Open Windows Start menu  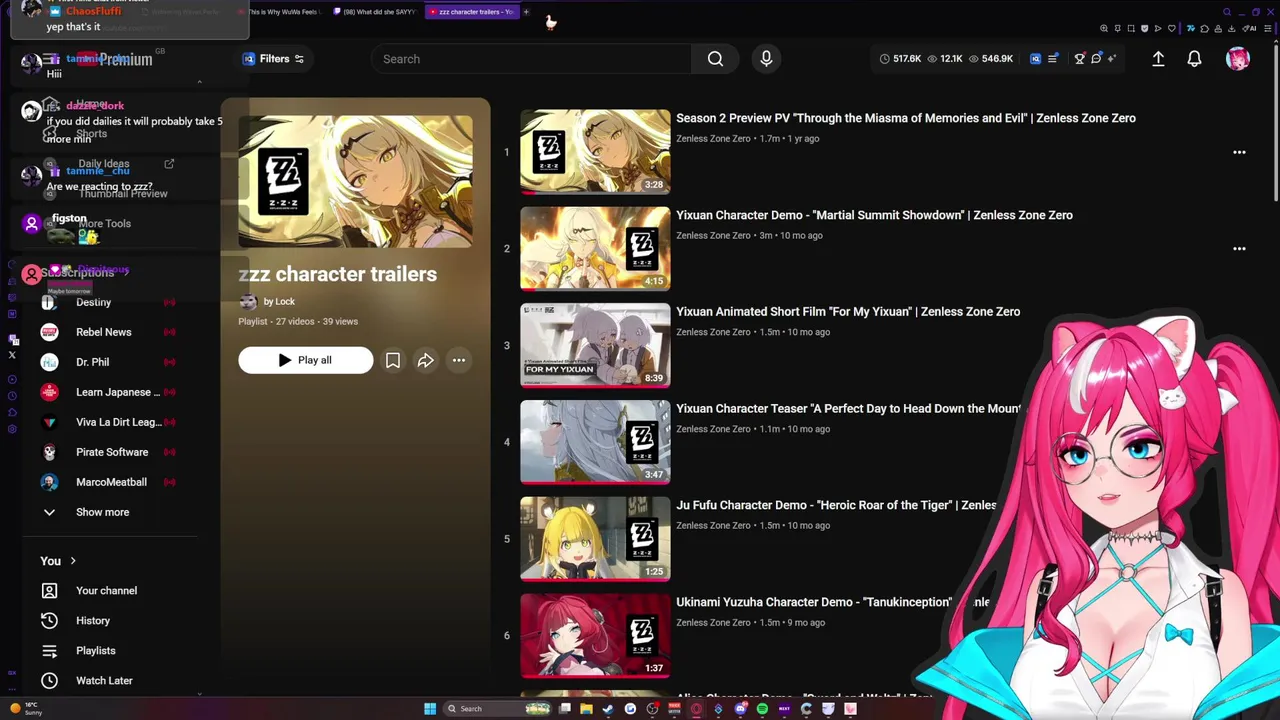430,709
